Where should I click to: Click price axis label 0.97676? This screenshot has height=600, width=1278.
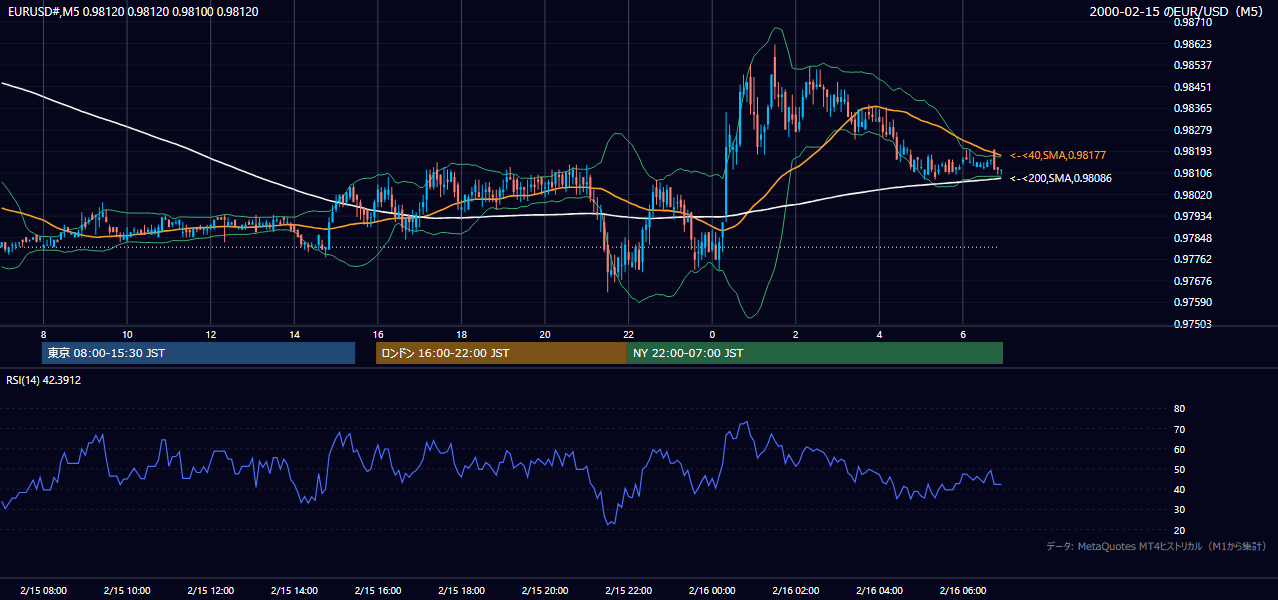pos(1193,281)
